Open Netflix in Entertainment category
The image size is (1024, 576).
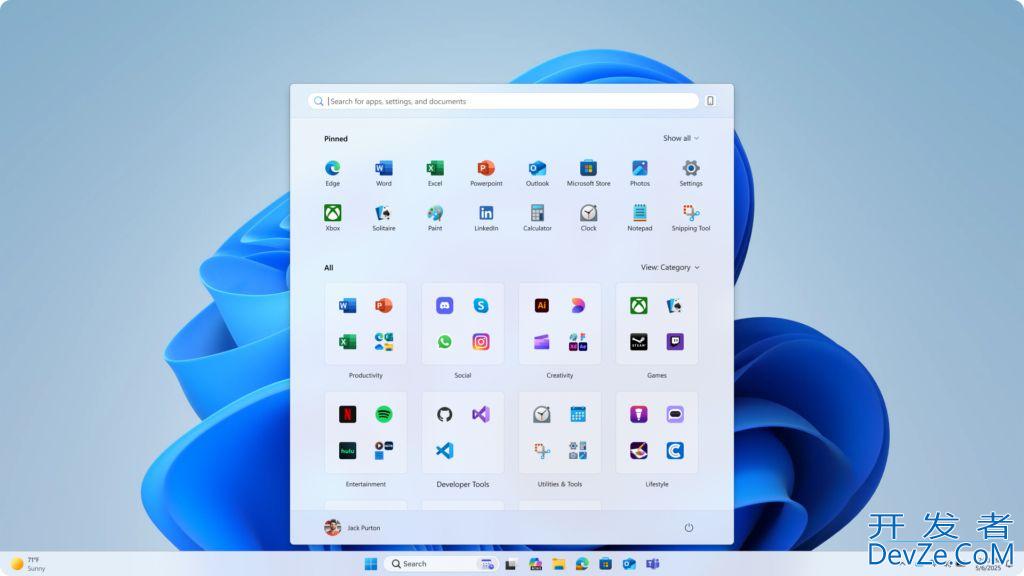(347, 414)
